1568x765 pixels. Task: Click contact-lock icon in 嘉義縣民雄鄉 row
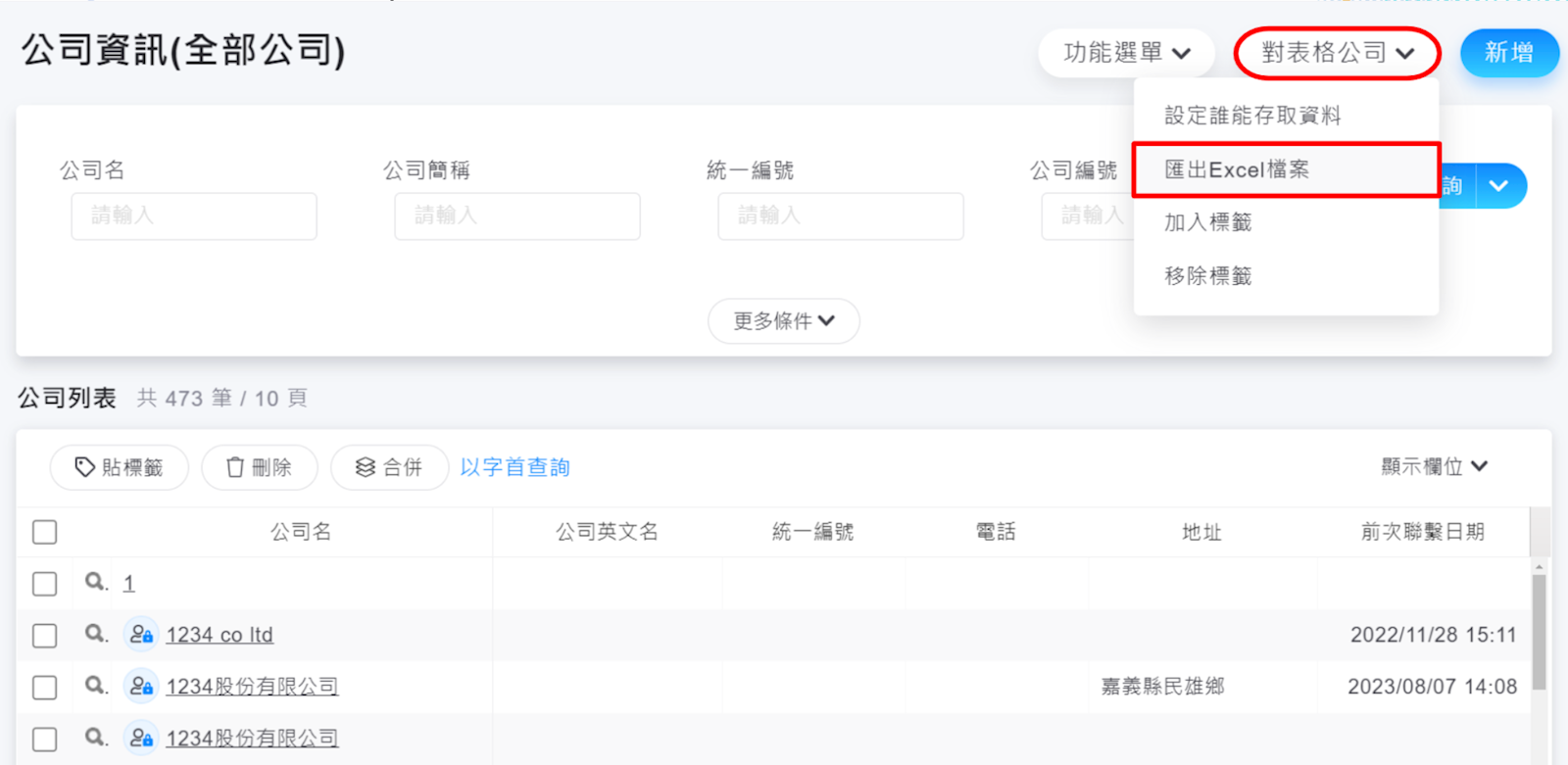[x=141, y=687]
